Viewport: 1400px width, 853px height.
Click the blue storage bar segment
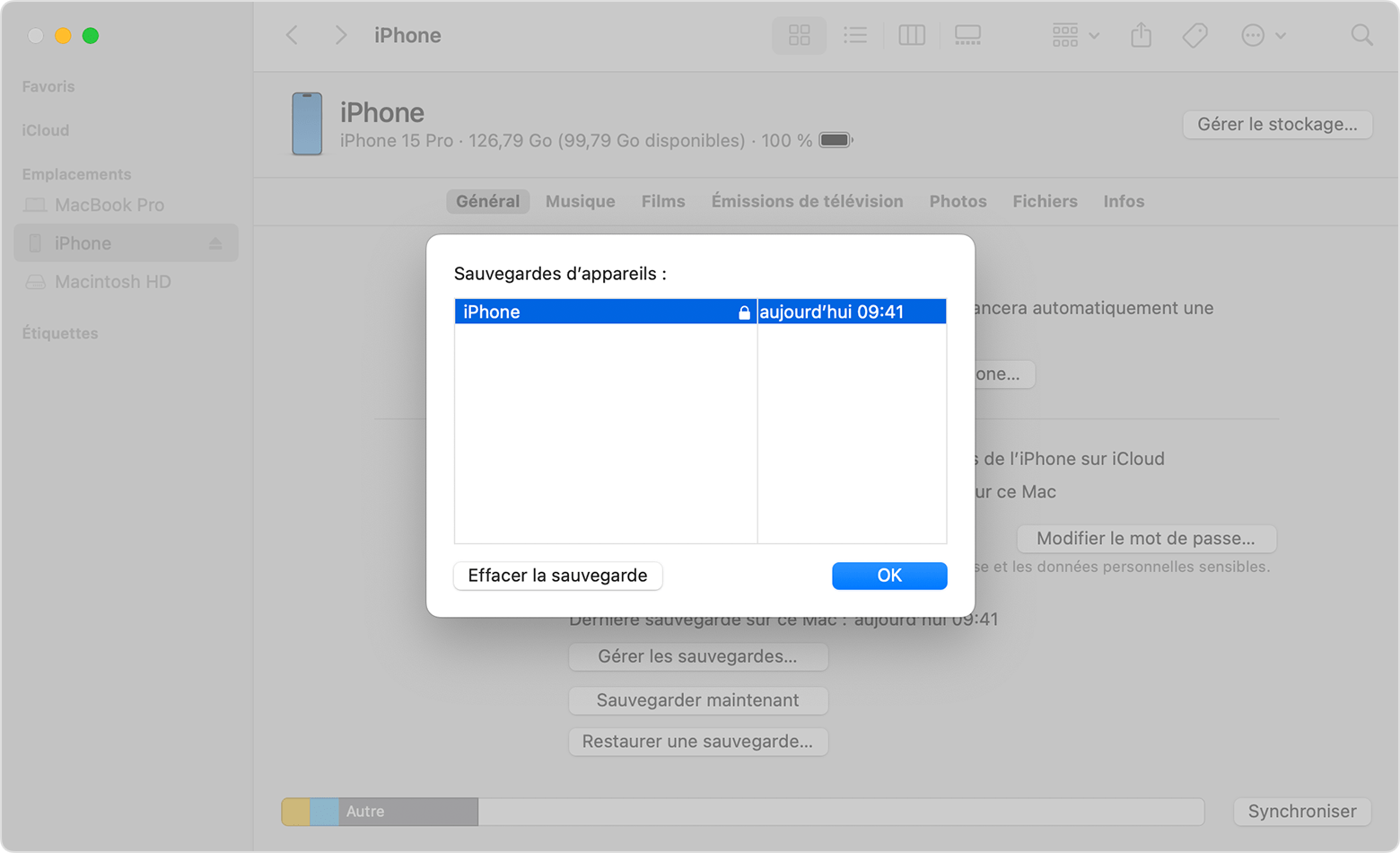point(325,812)
